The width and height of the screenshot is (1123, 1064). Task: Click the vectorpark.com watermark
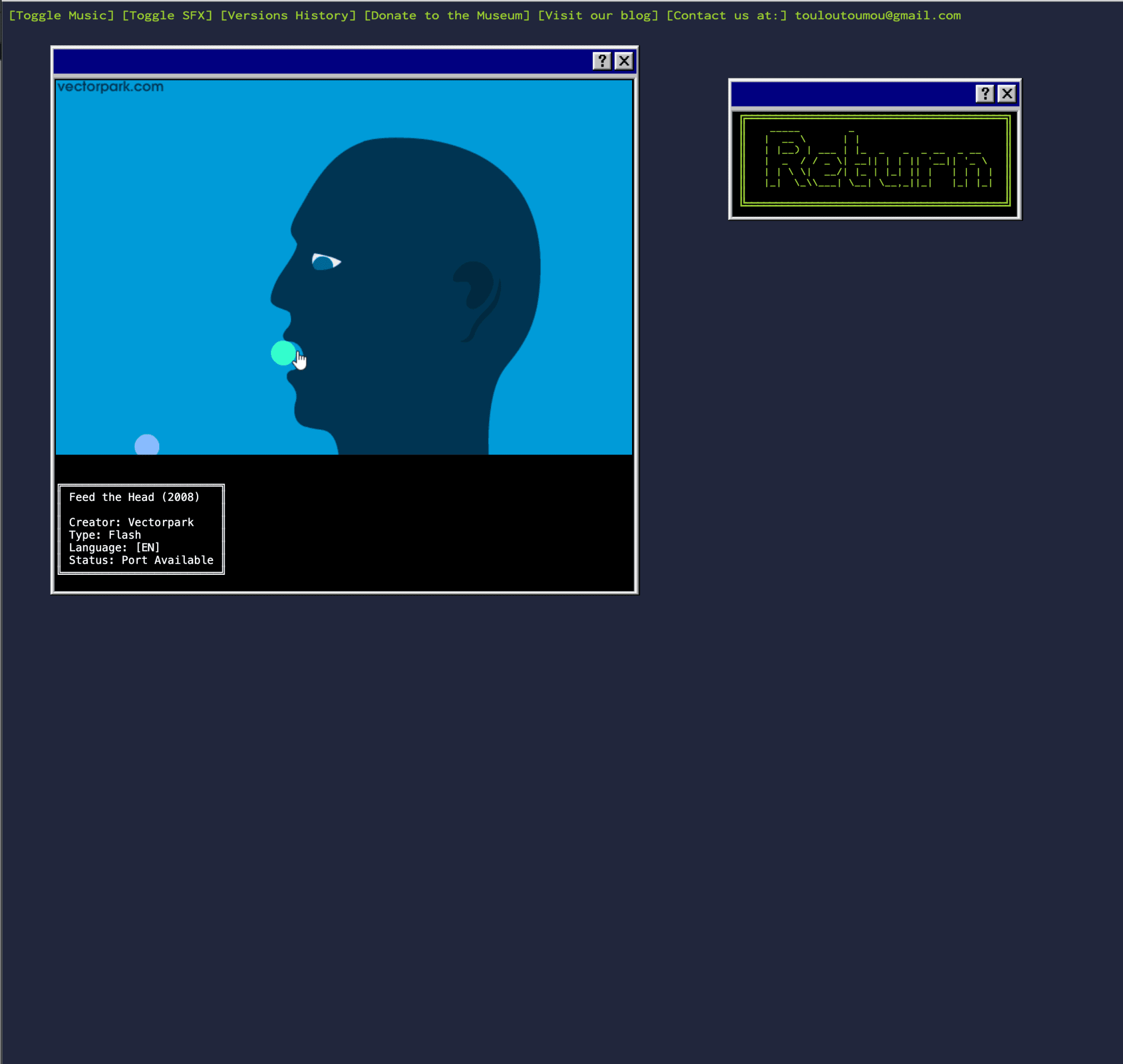[x=110, y=87]
